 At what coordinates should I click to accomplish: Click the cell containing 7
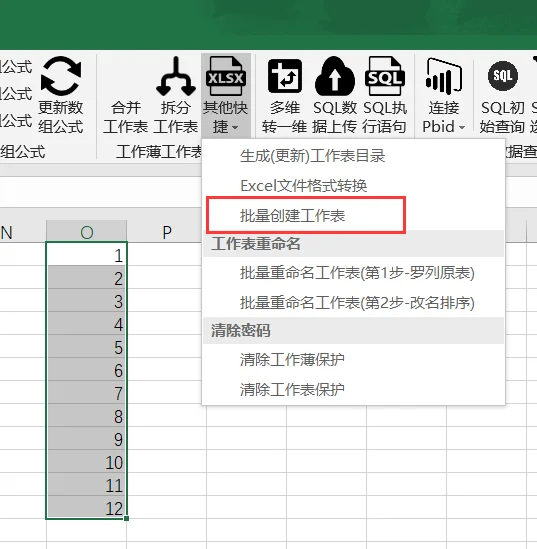pos(86,392)
